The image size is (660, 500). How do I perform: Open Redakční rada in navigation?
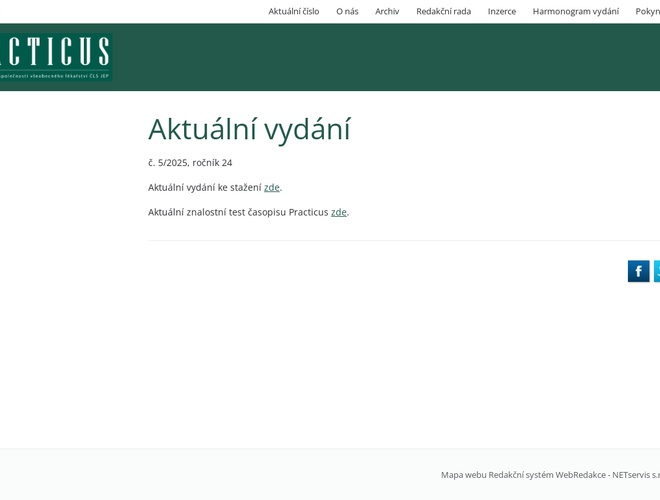click(443, 11)
